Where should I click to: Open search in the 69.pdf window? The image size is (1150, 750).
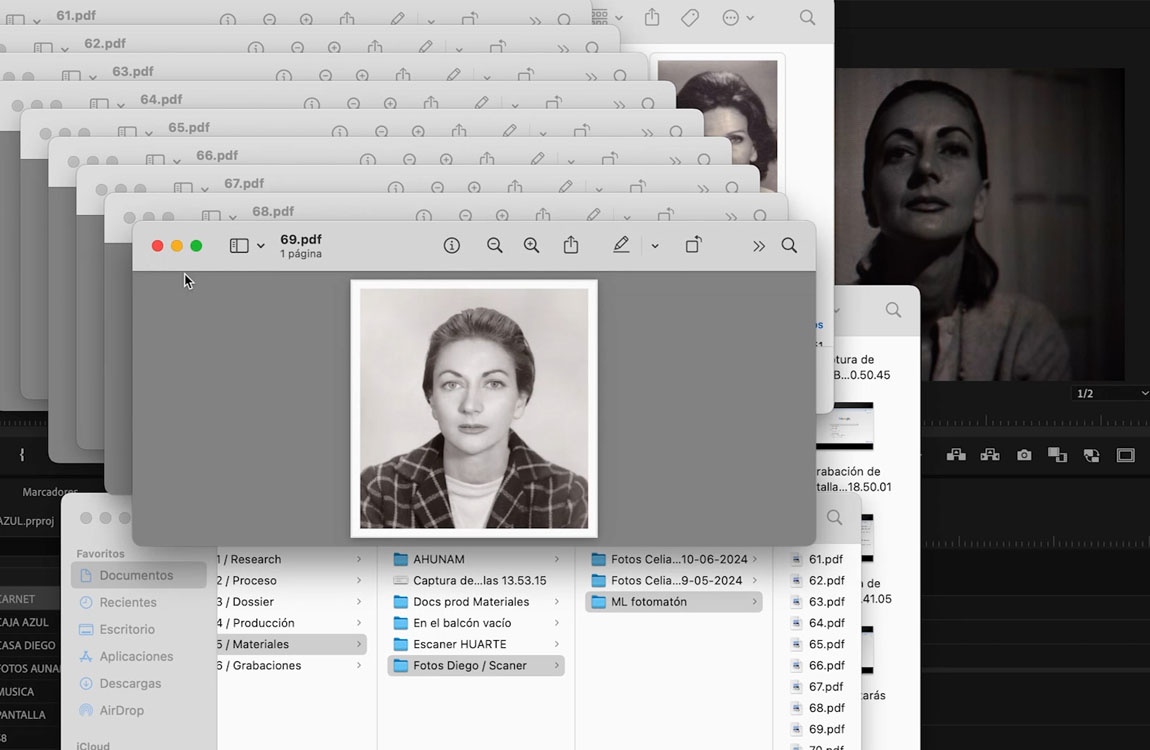789,246
